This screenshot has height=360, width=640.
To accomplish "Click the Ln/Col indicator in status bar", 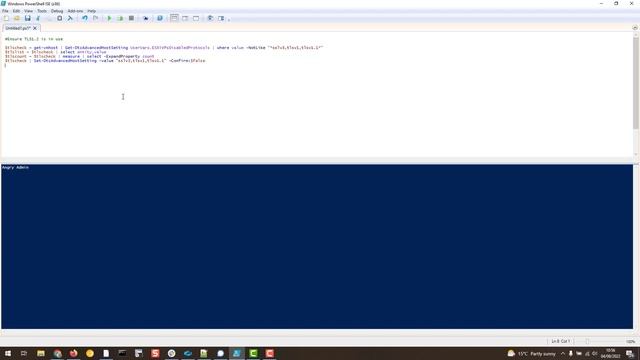I will click(x=560, y=341).
